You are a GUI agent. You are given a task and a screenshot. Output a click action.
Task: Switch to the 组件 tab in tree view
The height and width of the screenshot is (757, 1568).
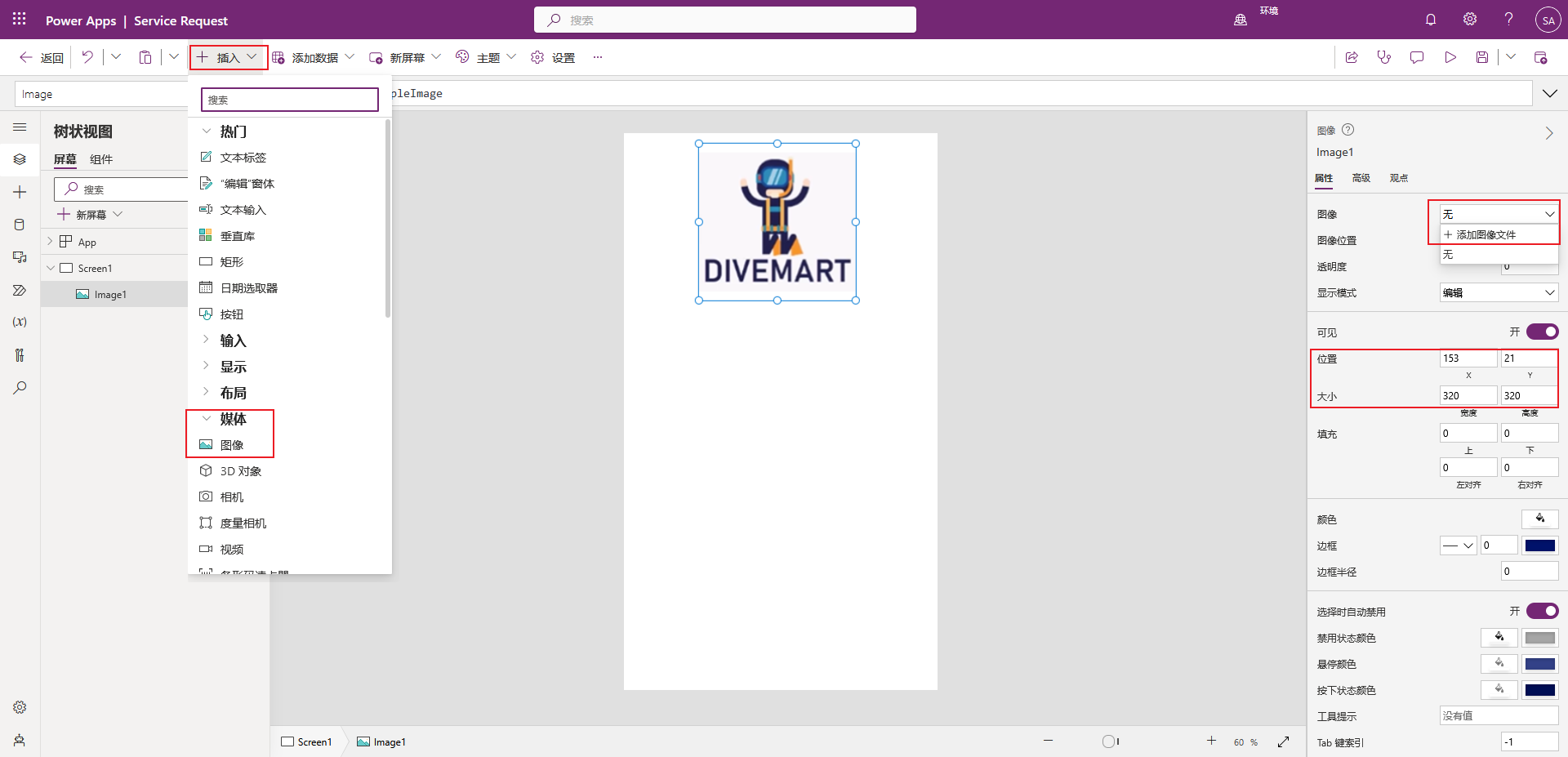pyautogui.click(x=101, y=159)
